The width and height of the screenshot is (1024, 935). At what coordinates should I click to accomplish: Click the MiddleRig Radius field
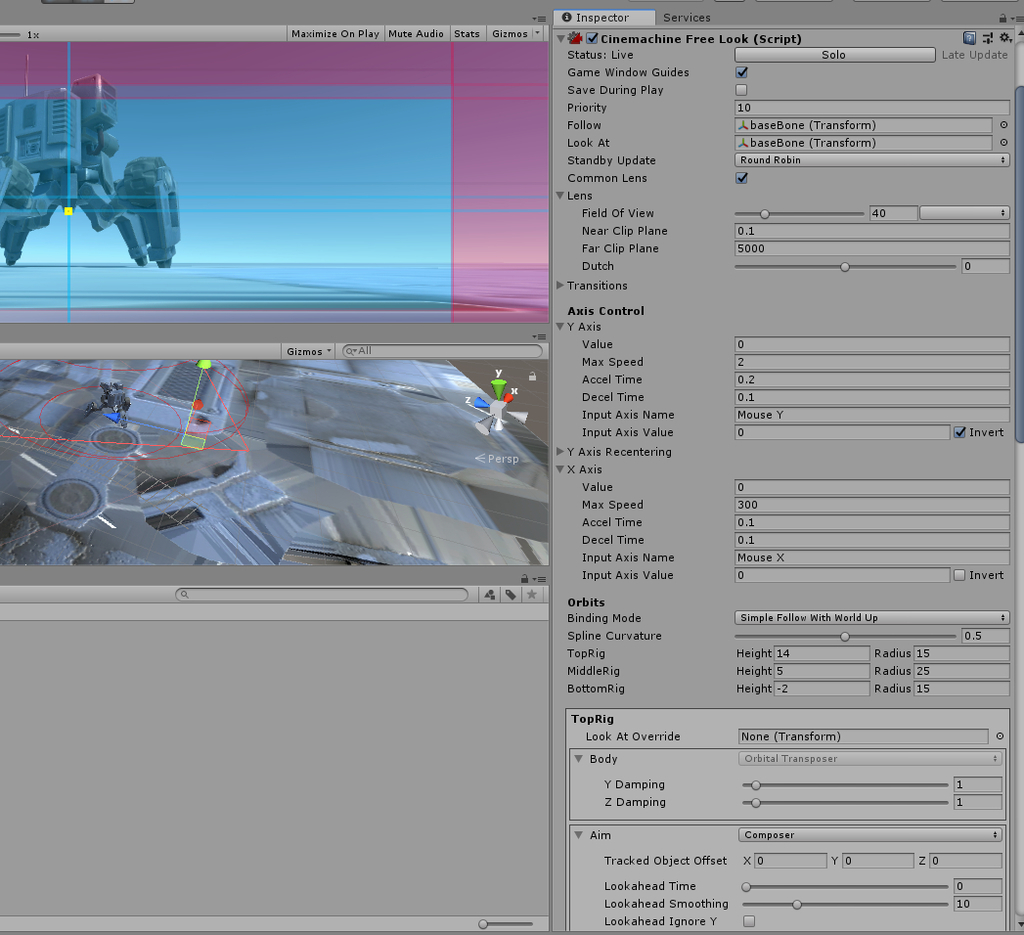961,671
